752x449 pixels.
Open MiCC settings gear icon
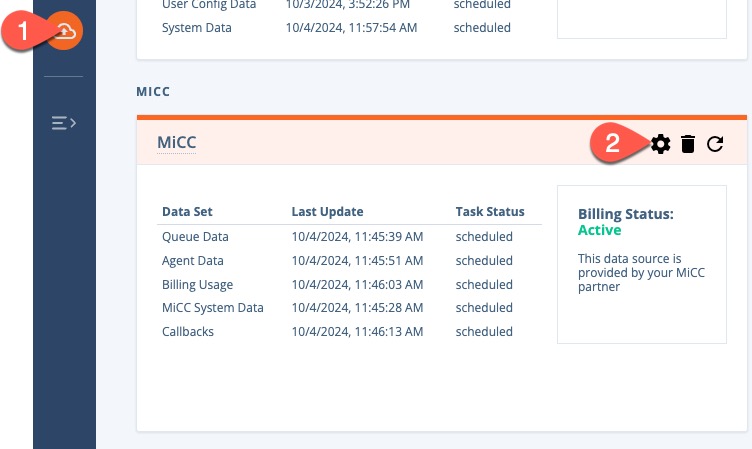pyautogui.click(x=660, y=144)
